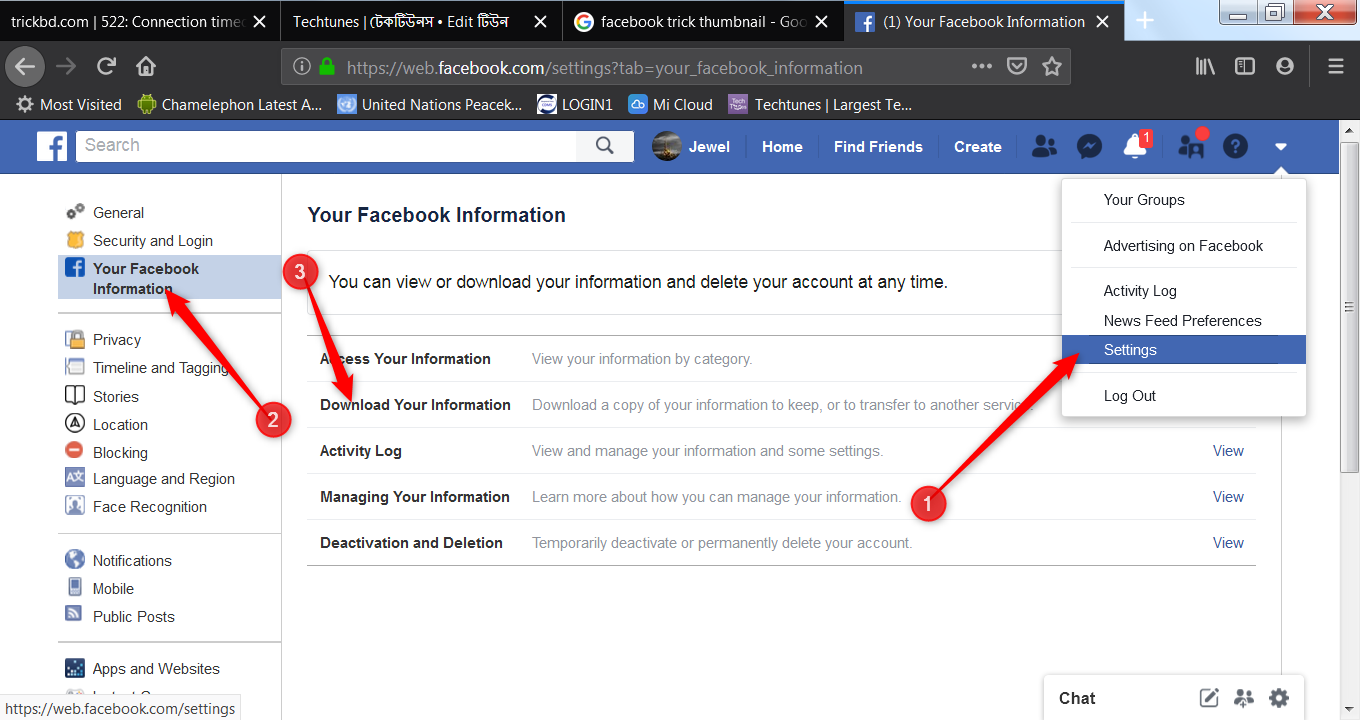Toggle the browser sidebar icon

pyautogui.click(x=1245, y=67)
